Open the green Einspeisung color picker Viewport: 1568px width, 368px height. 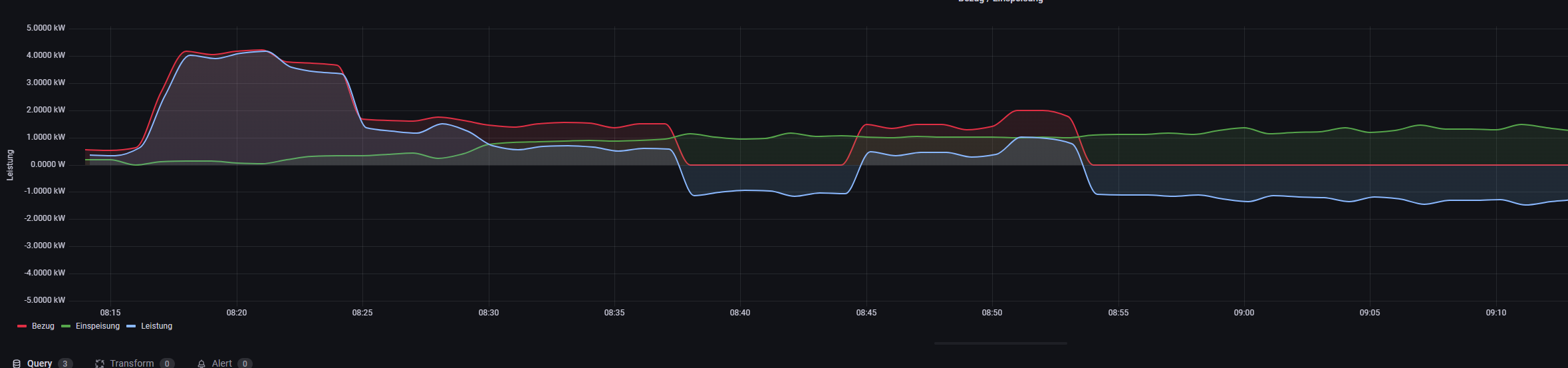point(66,326)
